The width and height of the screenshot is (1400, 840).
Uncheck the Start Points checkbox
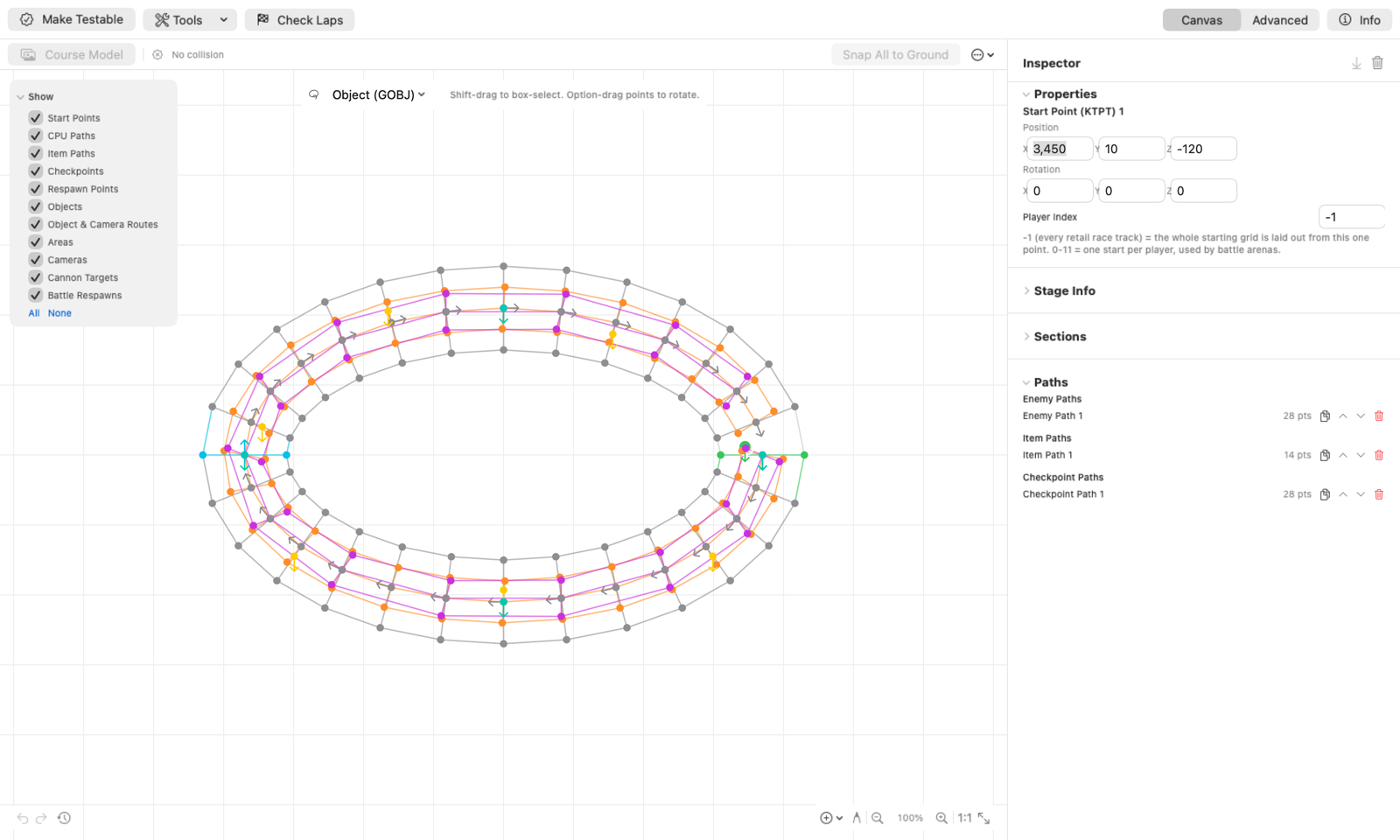coord(36,117)
